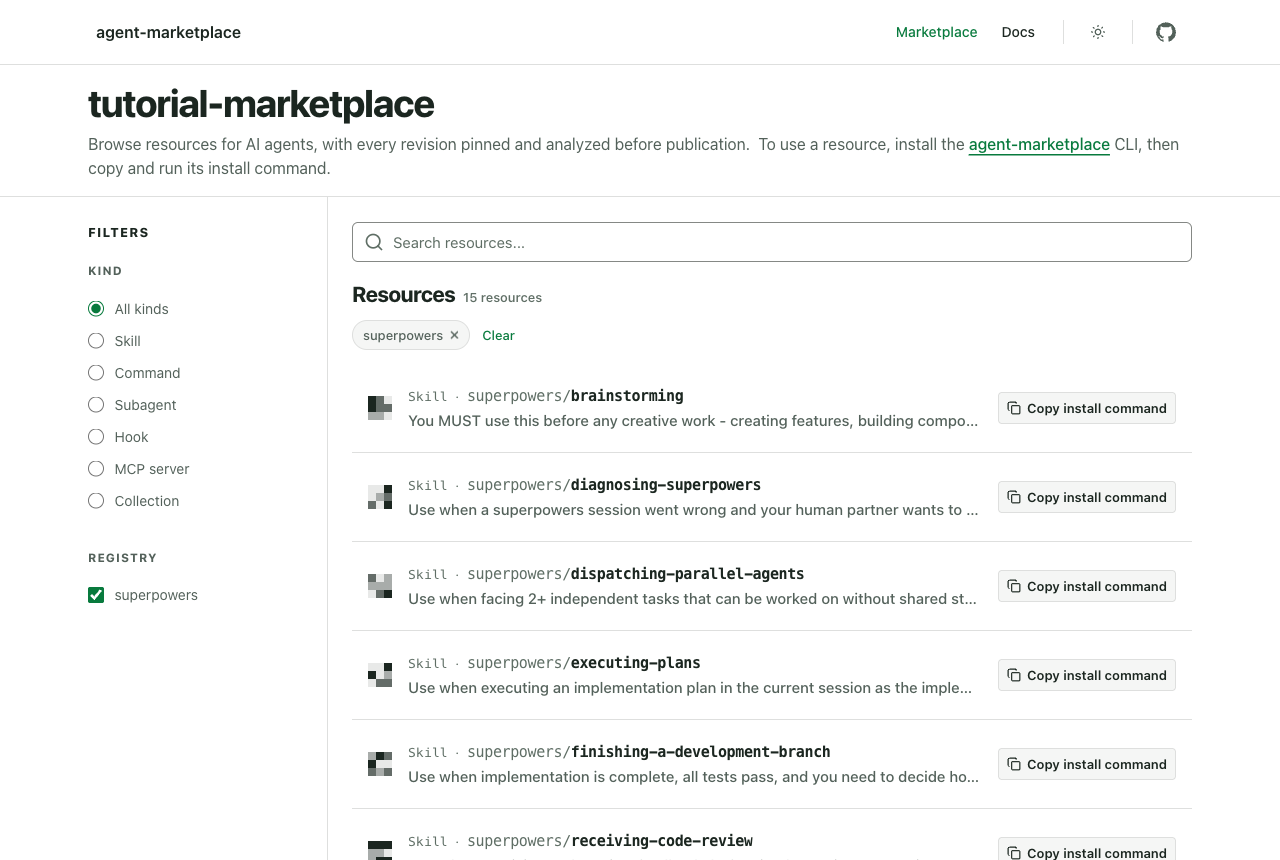
Task: Open superpowers/brainstorming resource title
Action: 575,396
